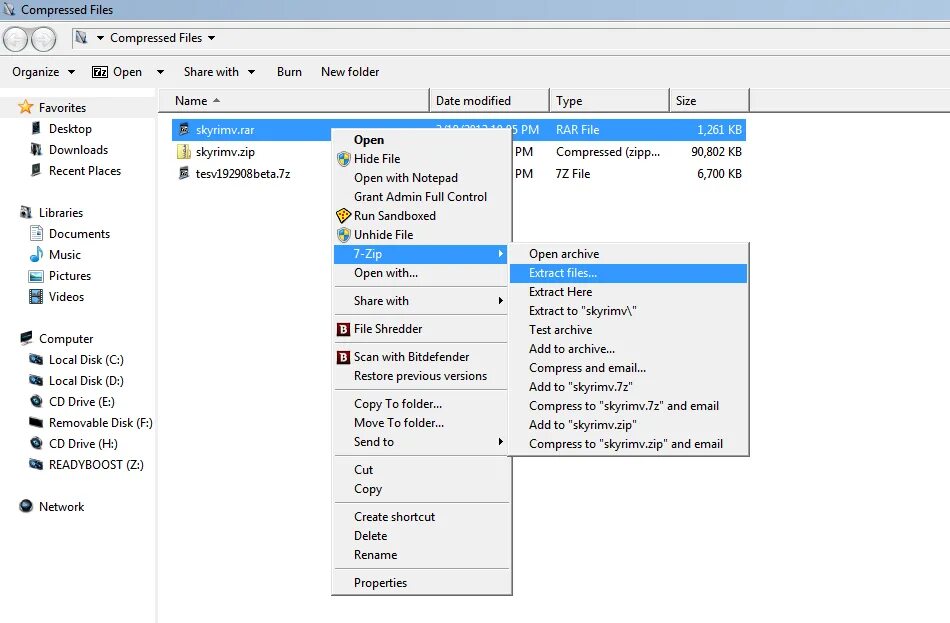Click the CD Drive (H:) disc icon
This screenshot has width=950, height=623.
click(36, 443)
